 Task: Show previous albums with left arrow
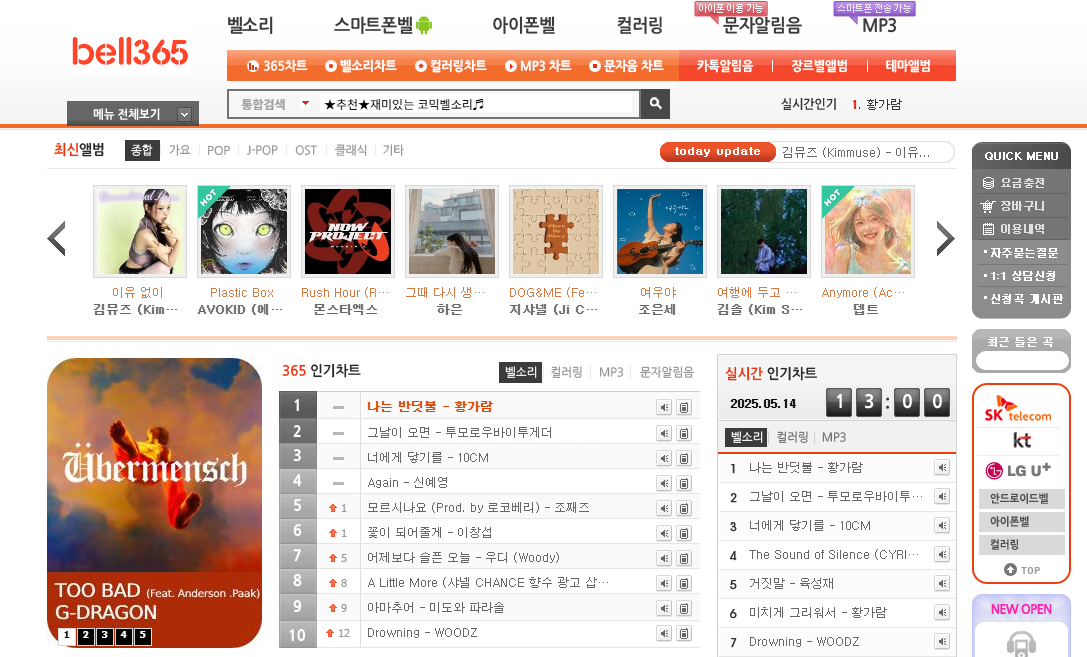(57, 238)
